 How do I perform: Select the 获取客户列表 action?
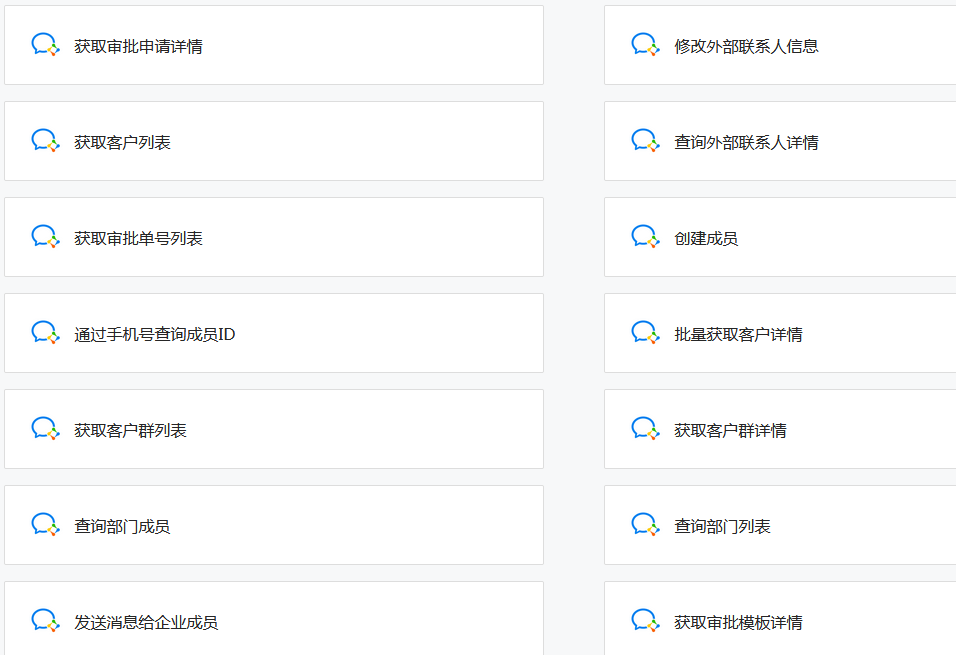[274, 141]
